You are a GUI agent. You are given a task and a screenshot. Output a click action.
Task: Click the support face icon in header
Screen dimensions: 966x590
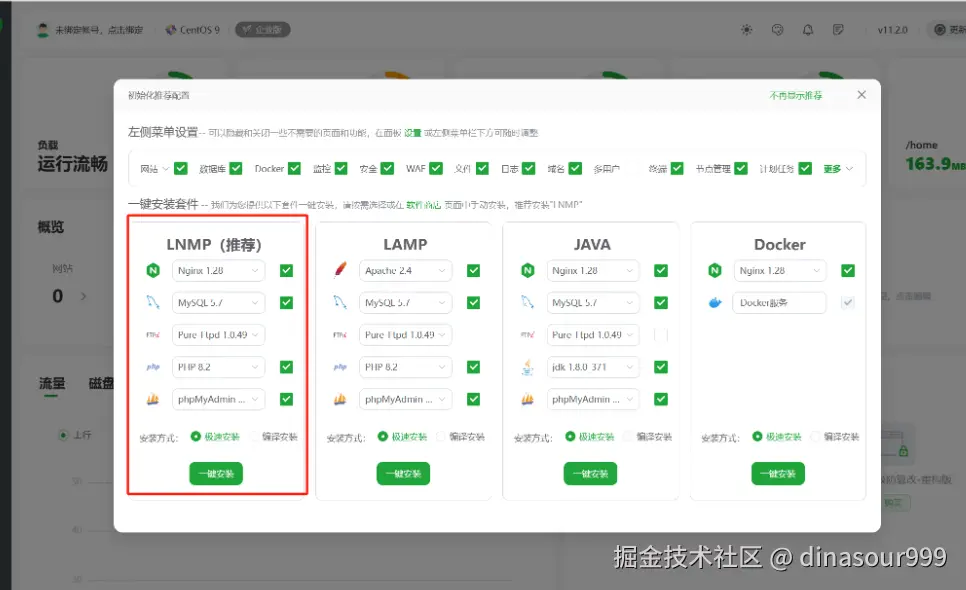777,30
